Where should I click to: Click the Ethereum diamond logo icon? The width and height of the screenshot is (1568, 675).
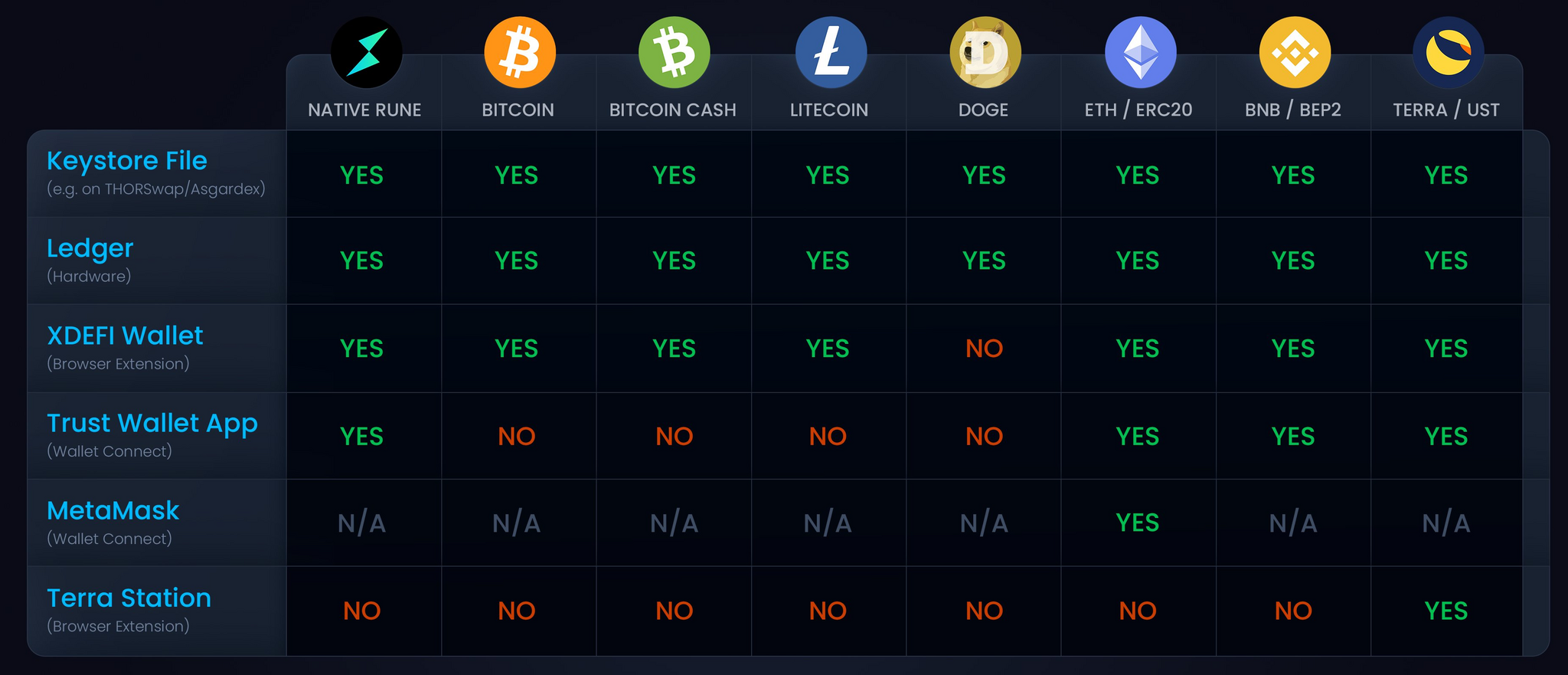coord(1141,52)
